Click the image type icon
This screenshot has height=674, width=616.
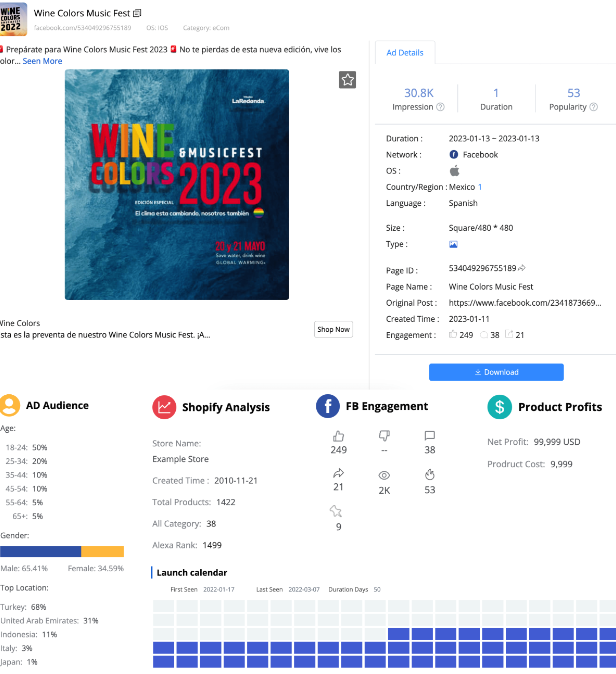[453, 244]
